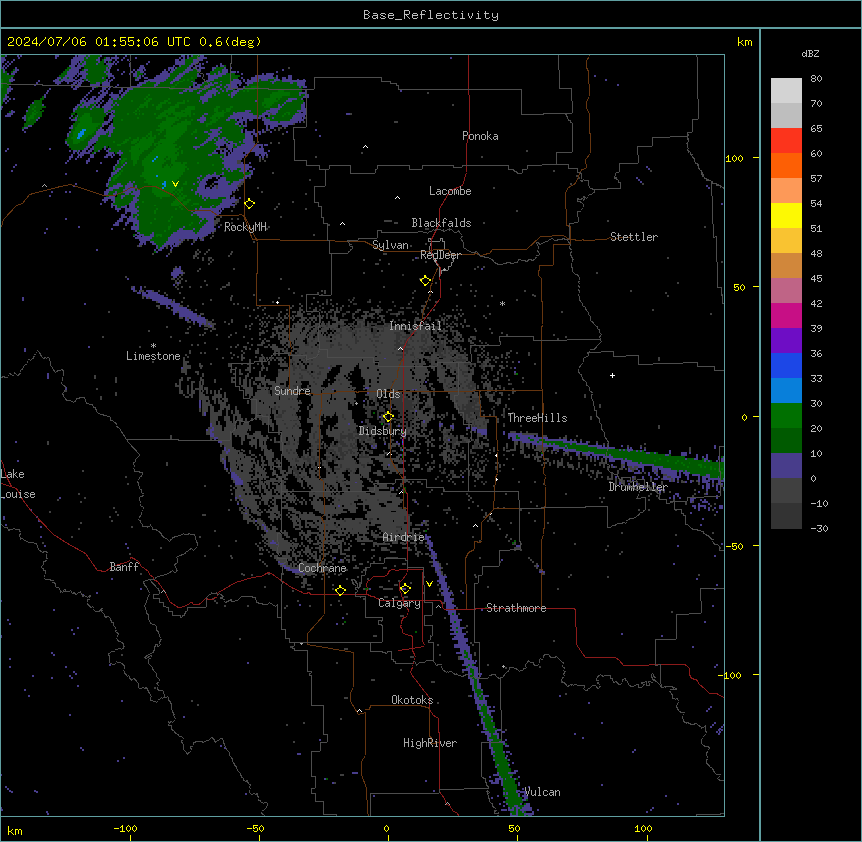Click the yellow diamond marker below Cochrane

click(x=340, y=590)
